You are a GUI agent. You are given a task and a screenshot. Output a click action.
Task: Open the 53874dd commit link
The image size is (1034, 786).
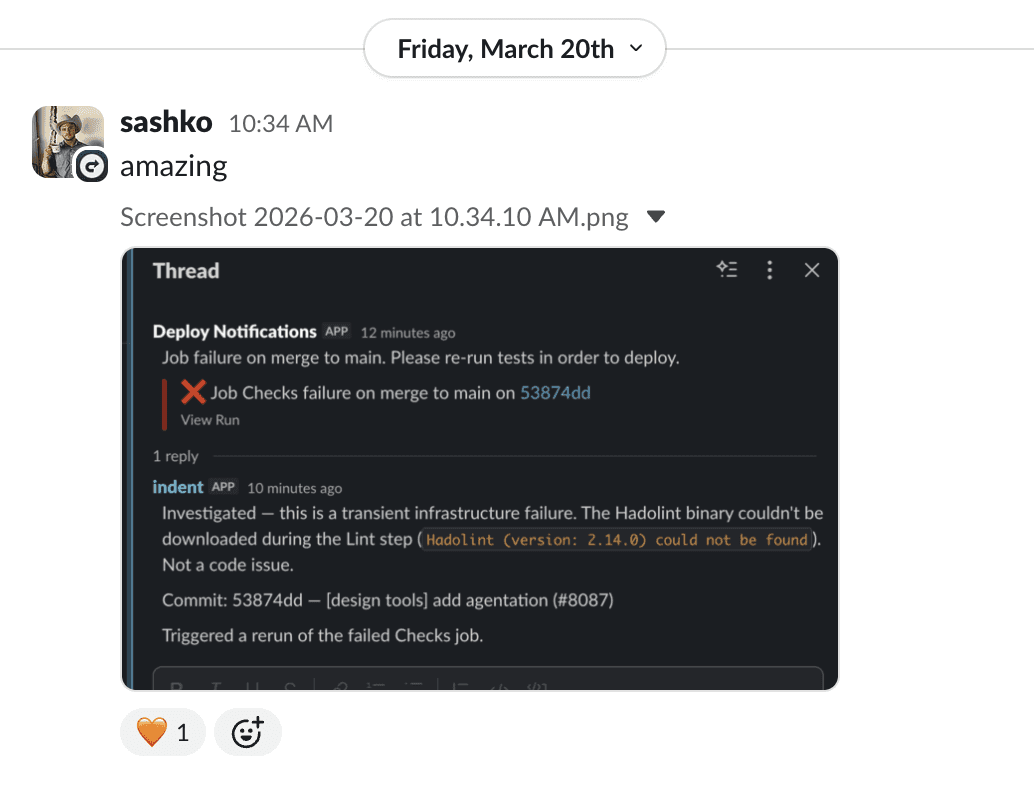click(555, 393)
